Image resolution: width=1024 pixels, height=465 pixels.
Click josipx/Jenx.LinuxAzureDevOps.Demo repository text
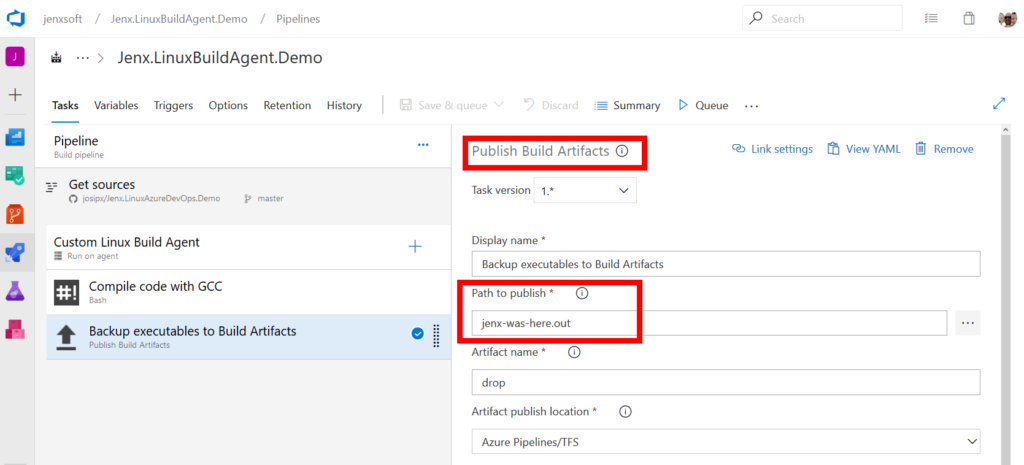150,199
